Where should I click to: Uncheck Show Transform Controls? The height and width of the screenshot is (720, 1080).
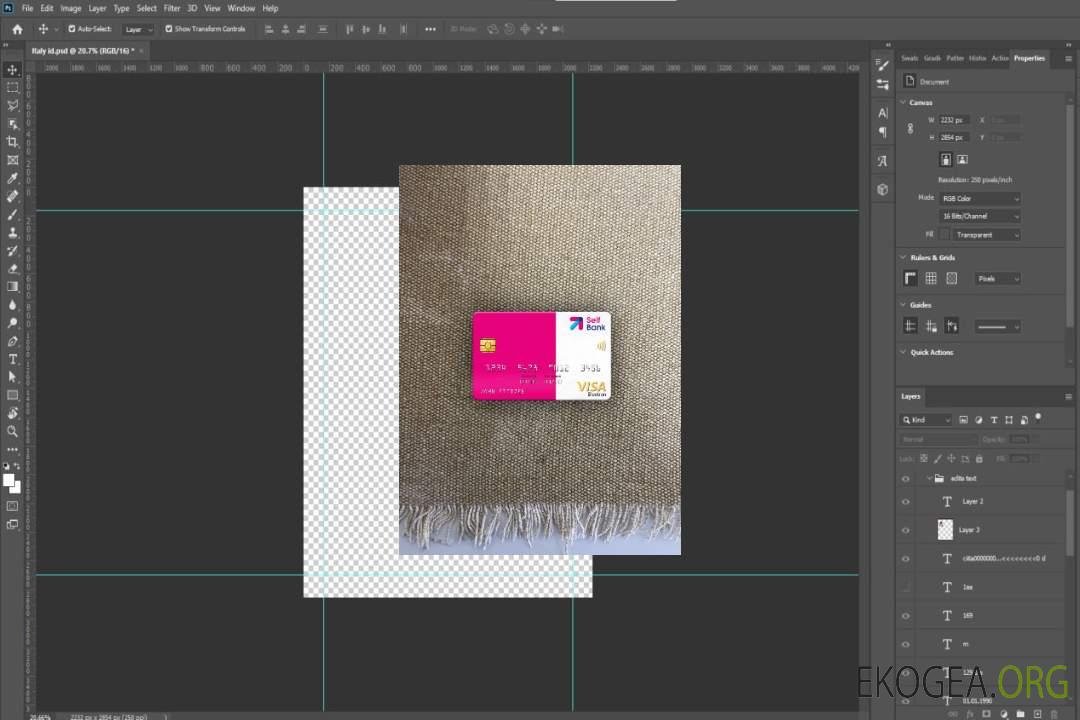168,29
